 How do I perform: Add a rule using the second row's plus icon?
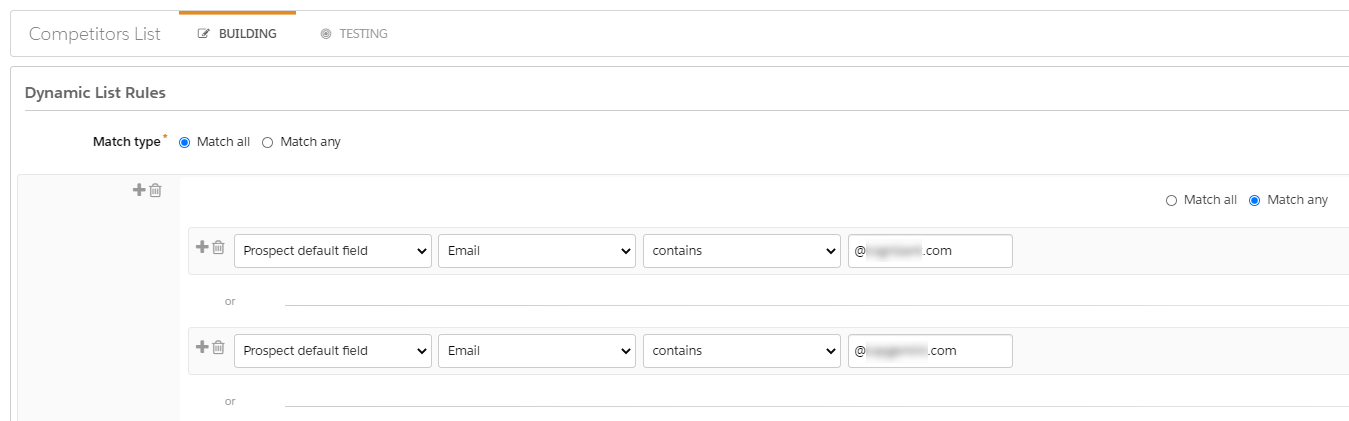pos(202,347)
